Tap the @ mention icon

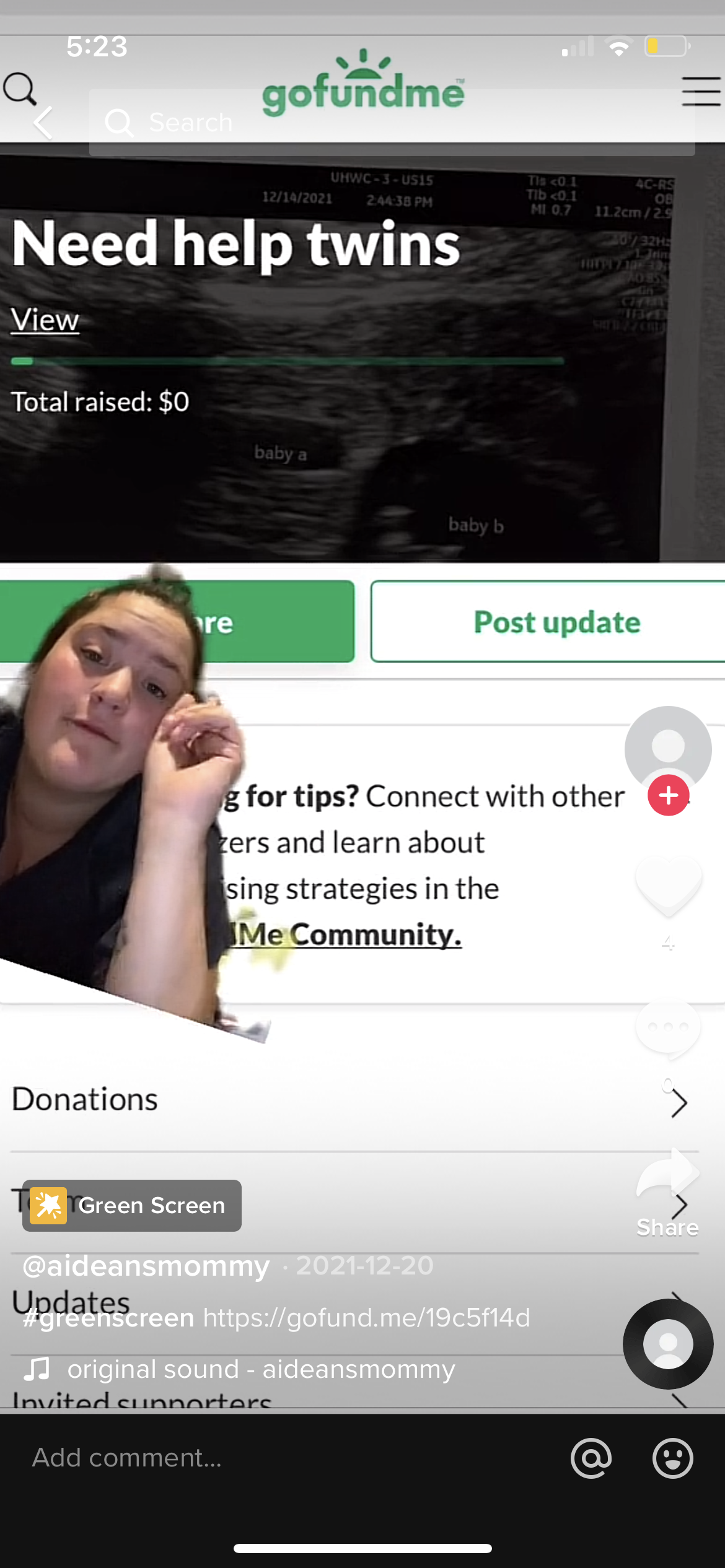tap(591, 1458)
